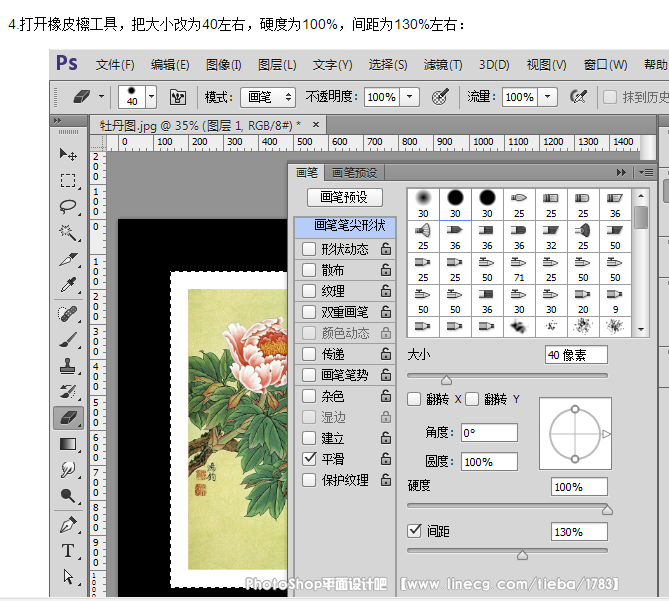Select 画笔笔尖形状 section
The image size is (669, 601).
point(345,226)
